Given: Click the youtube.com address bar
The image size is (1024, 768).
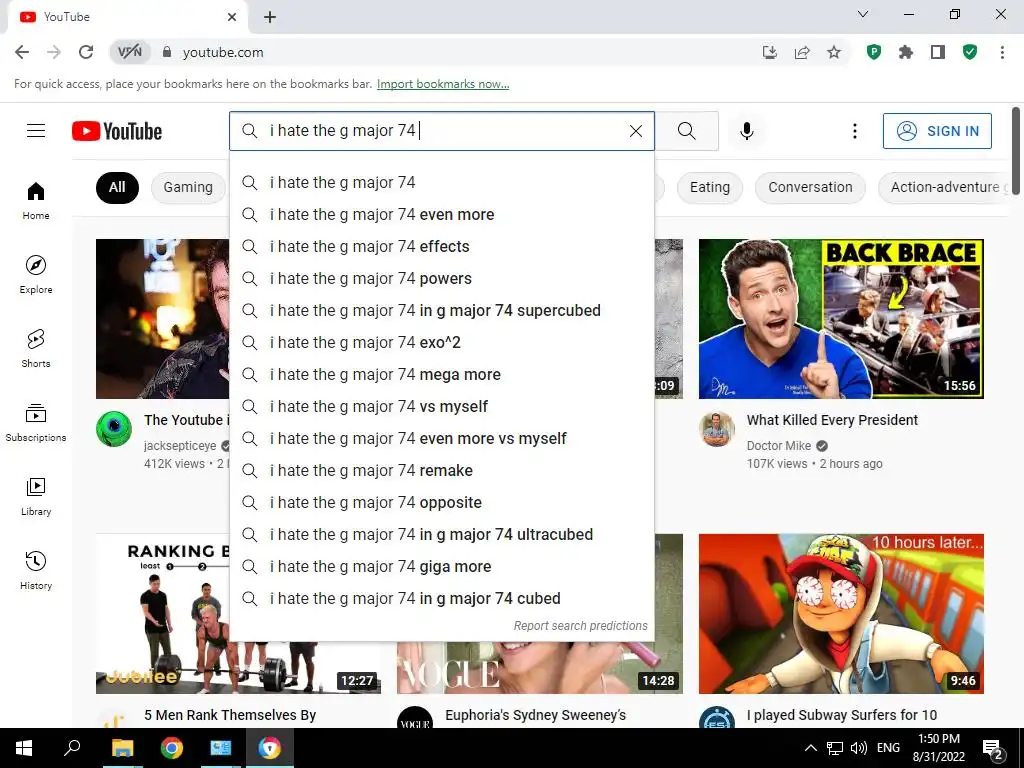Looking at the screenshot, I should click(457, 52).
